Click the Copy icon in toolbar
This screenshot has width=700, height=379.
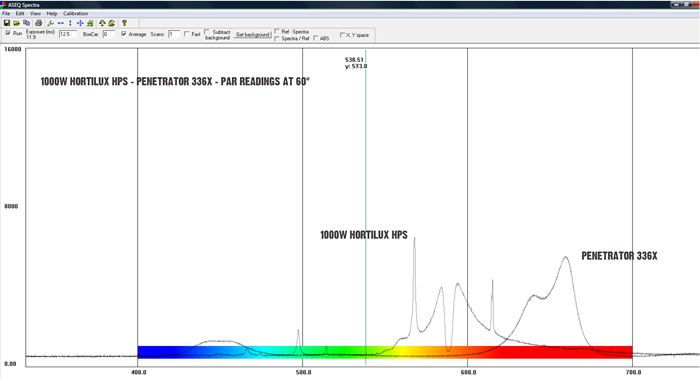(27, 23)
